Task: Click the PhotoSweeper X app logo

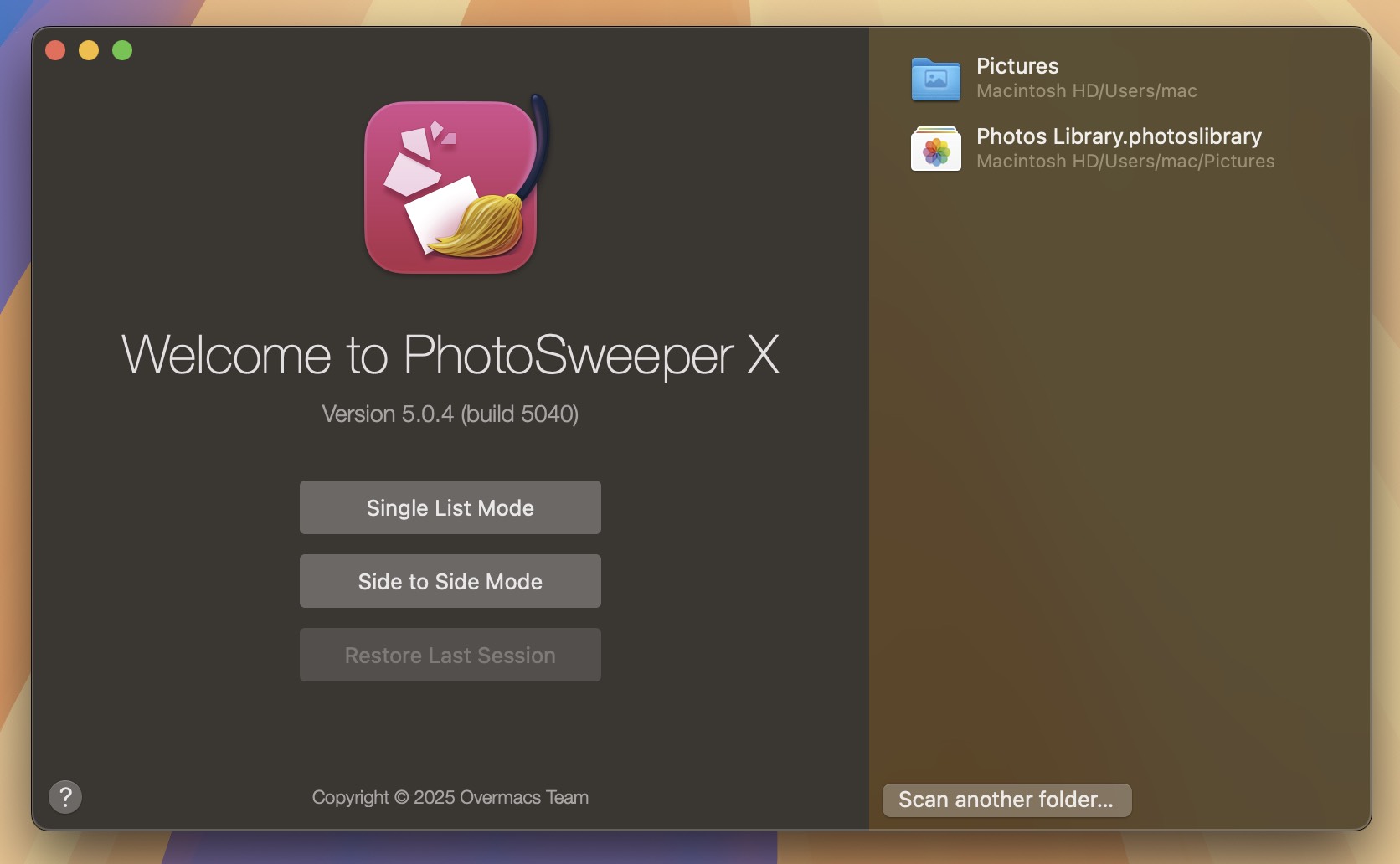Action: 456,184
